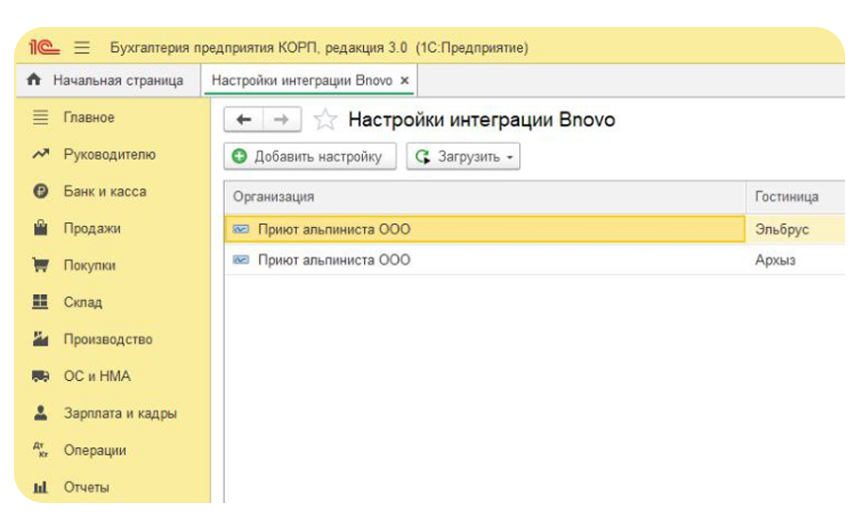Add page to favorites star
860x530 pixels.
coord(325,121)
